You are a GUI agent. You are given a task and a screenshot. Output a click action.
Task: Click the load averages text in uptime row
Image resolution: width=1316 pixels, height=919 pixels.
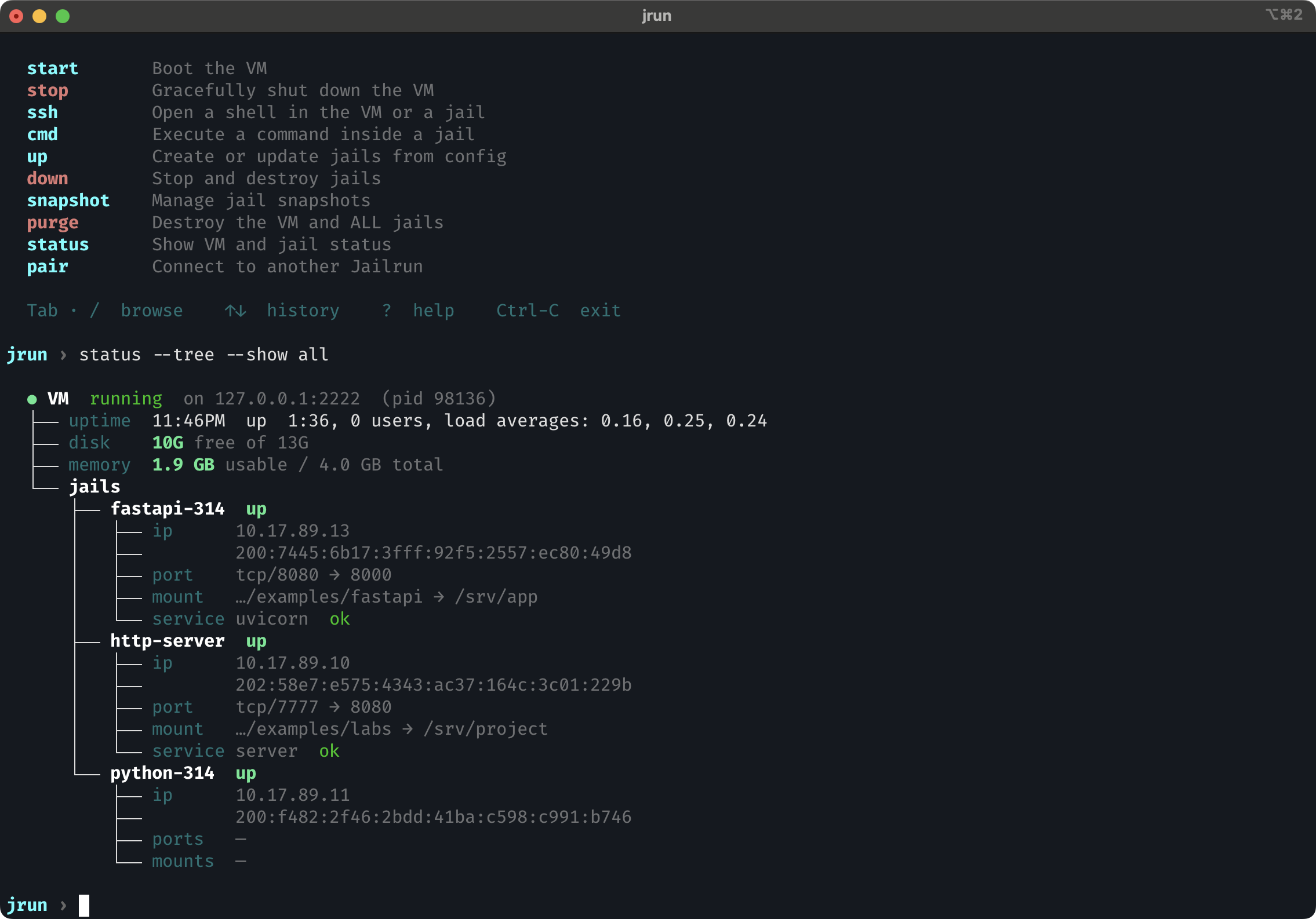click(x=606, y=421)
